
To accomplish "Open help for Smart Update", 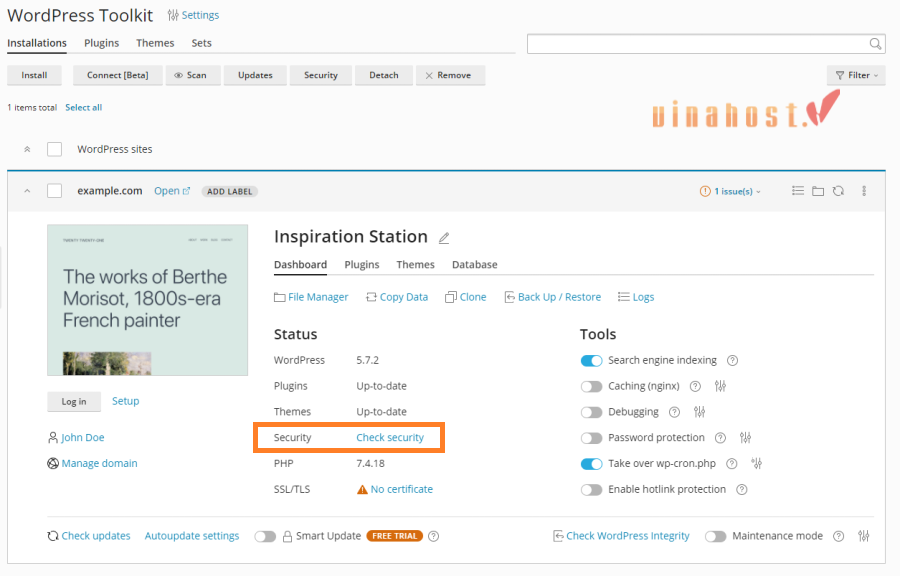I will [x=434, y=536].
